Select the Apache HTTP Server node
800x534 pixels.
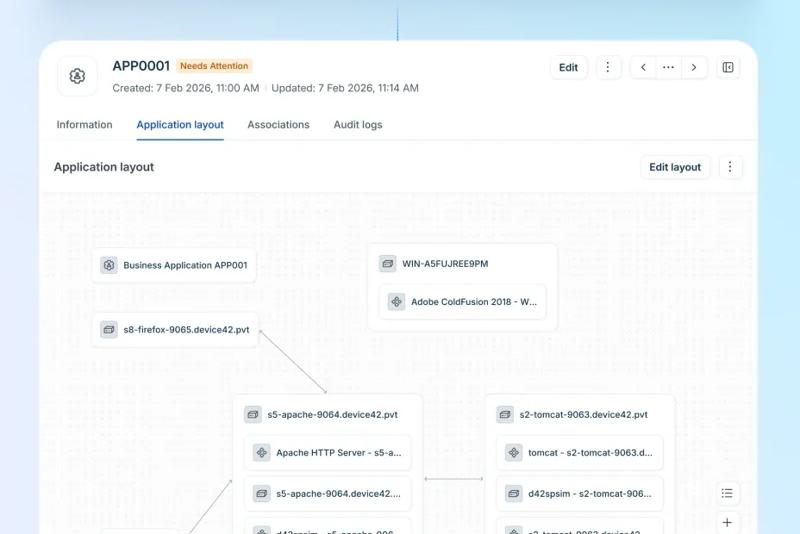[328, 452]
